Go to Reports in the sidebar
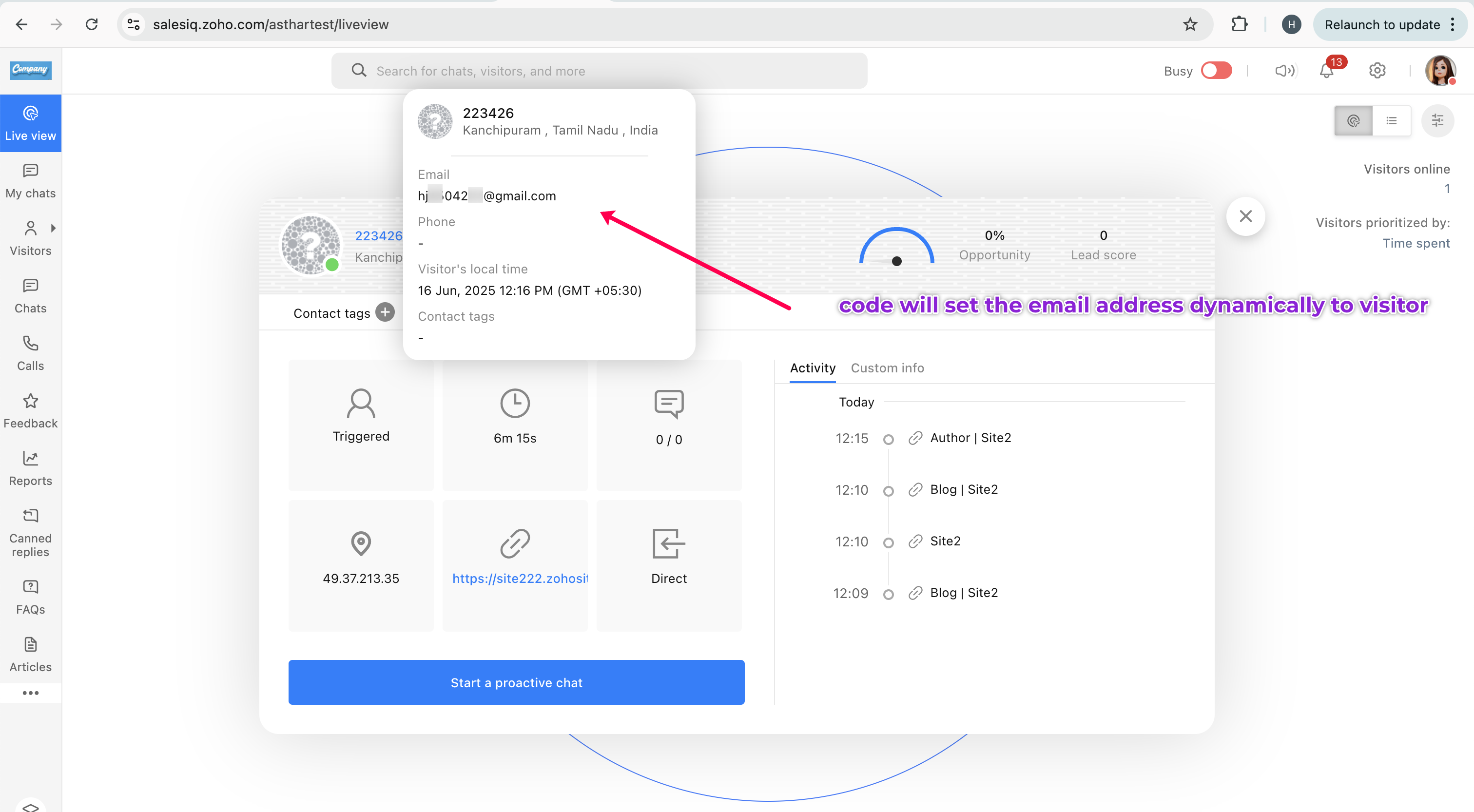Image resolution: width=1474 pixels, height=812 pixels. [30, 468]
